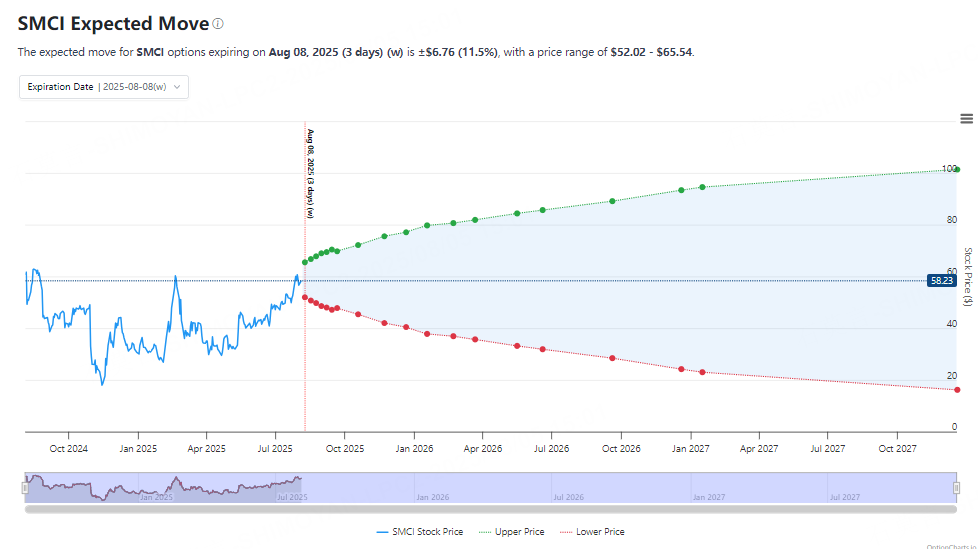Click the Jul 2027 x-axis label
Image resolution: width=978 pixels, height=549 pixels.
point(828,449)
